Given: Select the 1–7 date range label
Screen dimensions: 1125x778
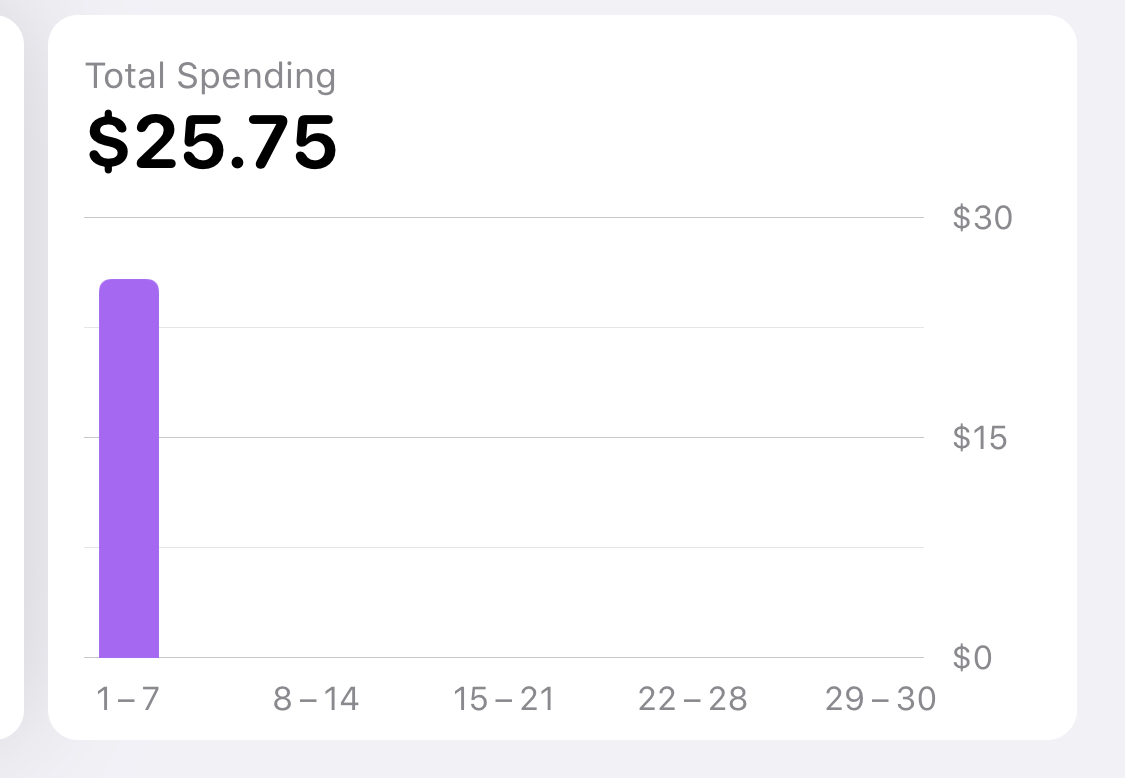Looking at the screenshot, I should pyautogui.click(x=128, y=699).
